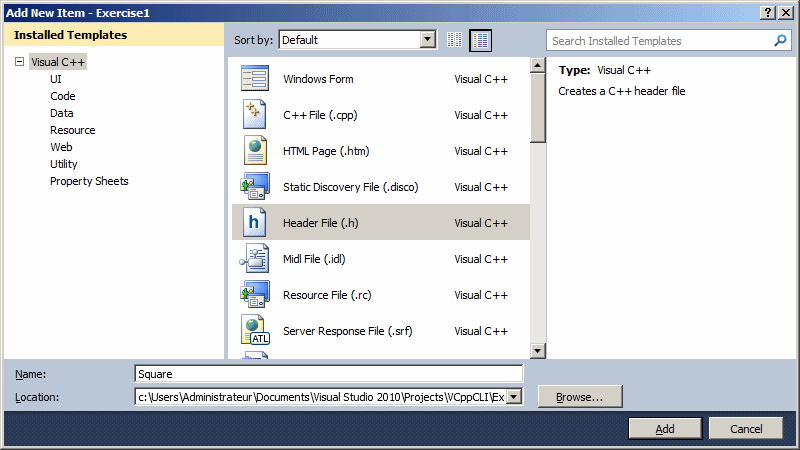Select the Windows Form template icon
800x450 pixels.
[x=255, y=79]
